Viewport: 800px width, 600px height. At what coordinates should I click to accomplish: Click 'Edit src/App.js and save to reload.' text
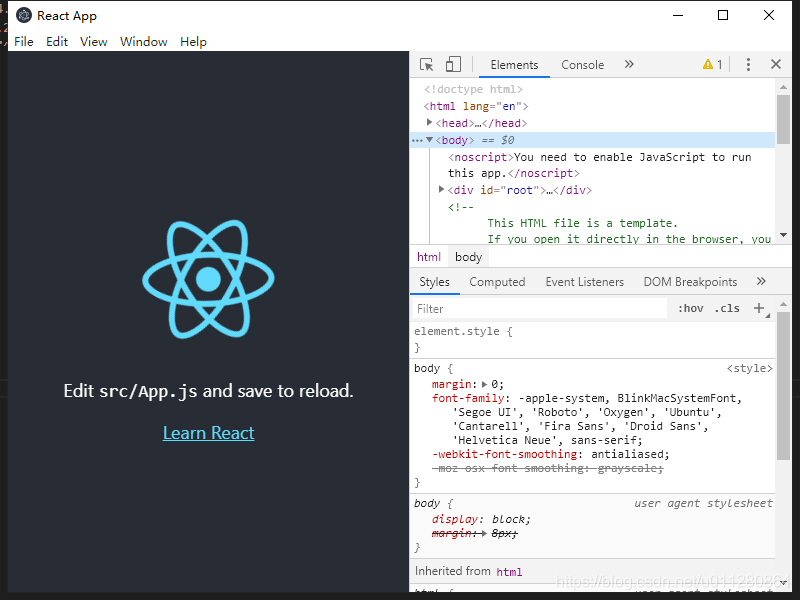[x=208, y=391]
